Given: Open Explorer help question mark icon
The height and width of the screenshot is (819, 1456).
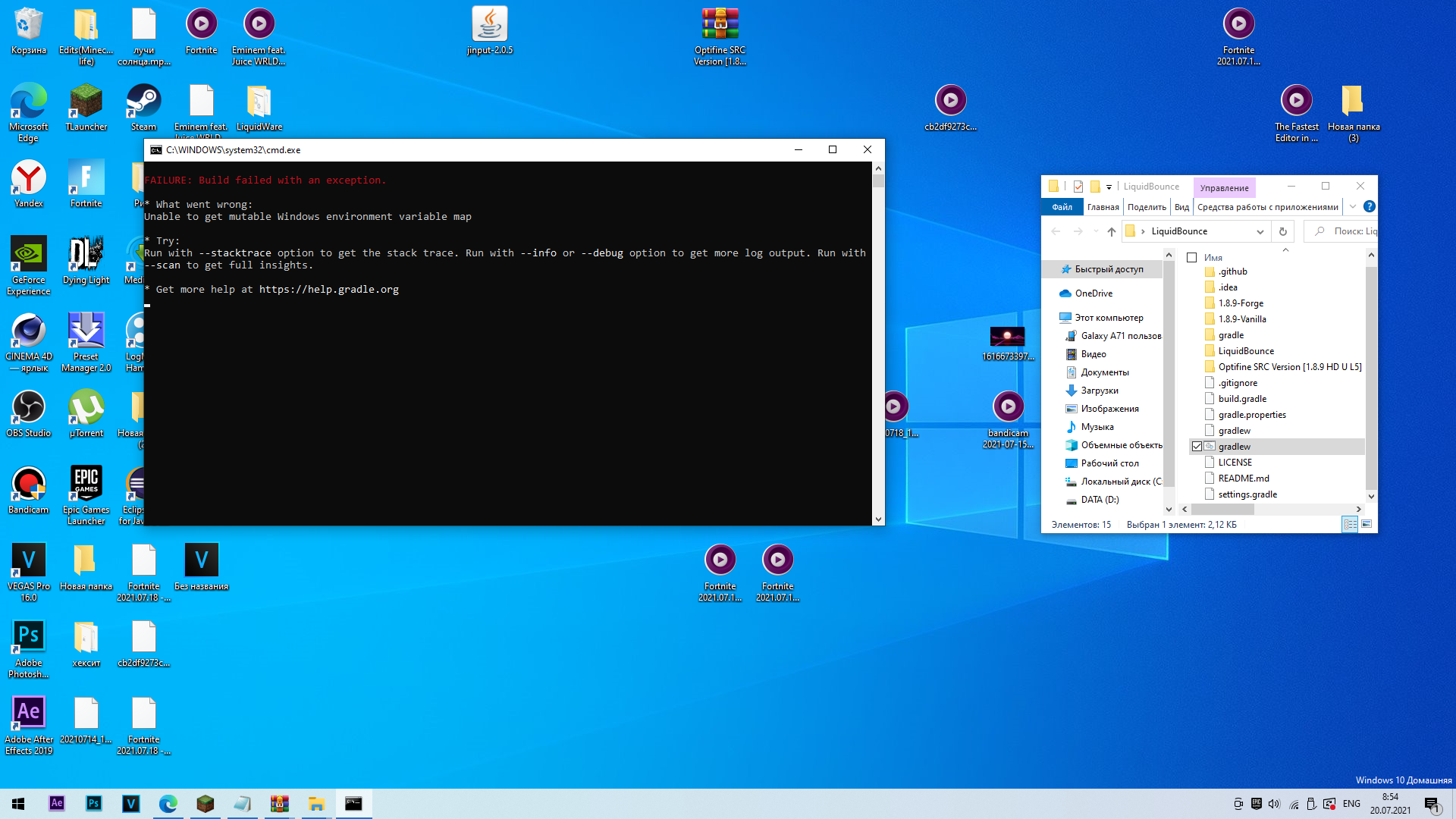Looking at the screenshot, I should pos(1369,206).
